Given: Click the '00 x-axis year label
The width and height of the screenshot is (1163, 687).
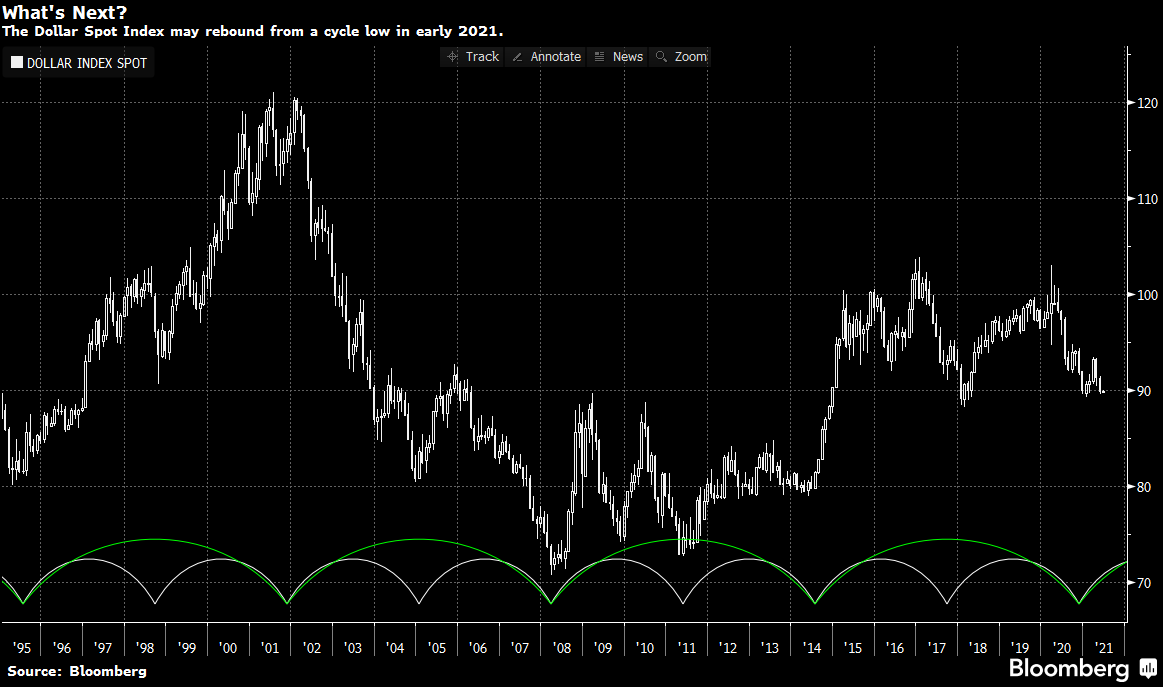Looking at the screenshot, I should point(228,648).
